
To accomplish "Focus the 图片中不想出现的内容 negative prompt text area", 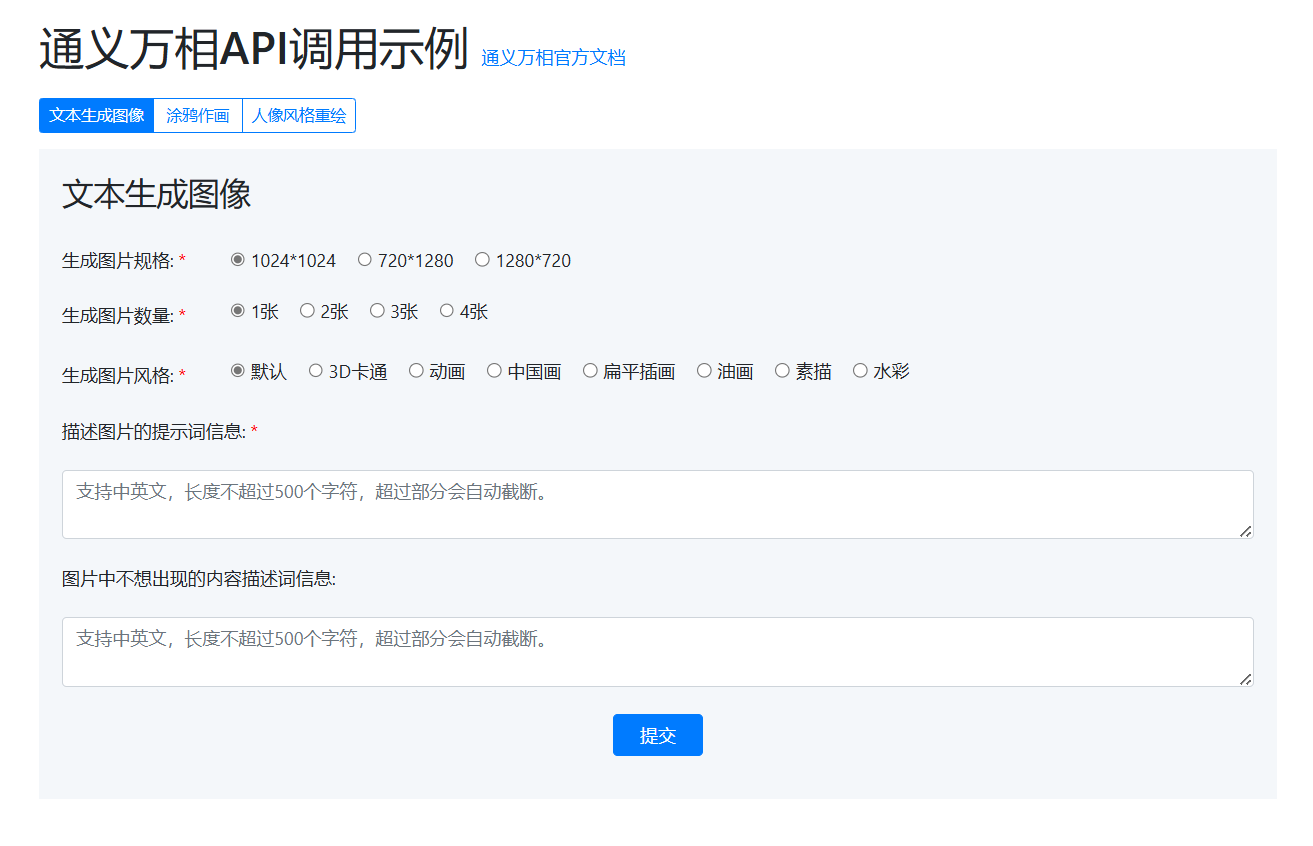I will [x=657, y=652].
